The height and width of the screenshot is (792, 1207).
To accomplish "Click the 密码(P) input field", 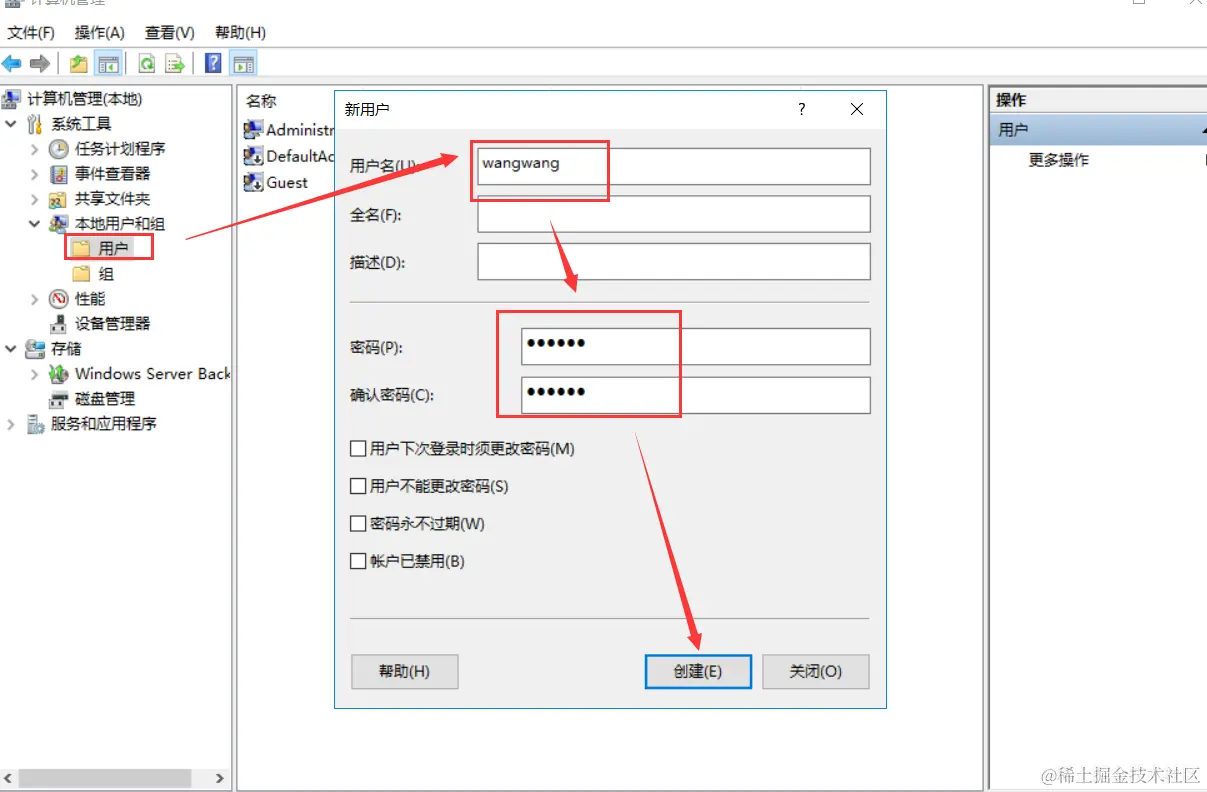I will pos(696,346).
